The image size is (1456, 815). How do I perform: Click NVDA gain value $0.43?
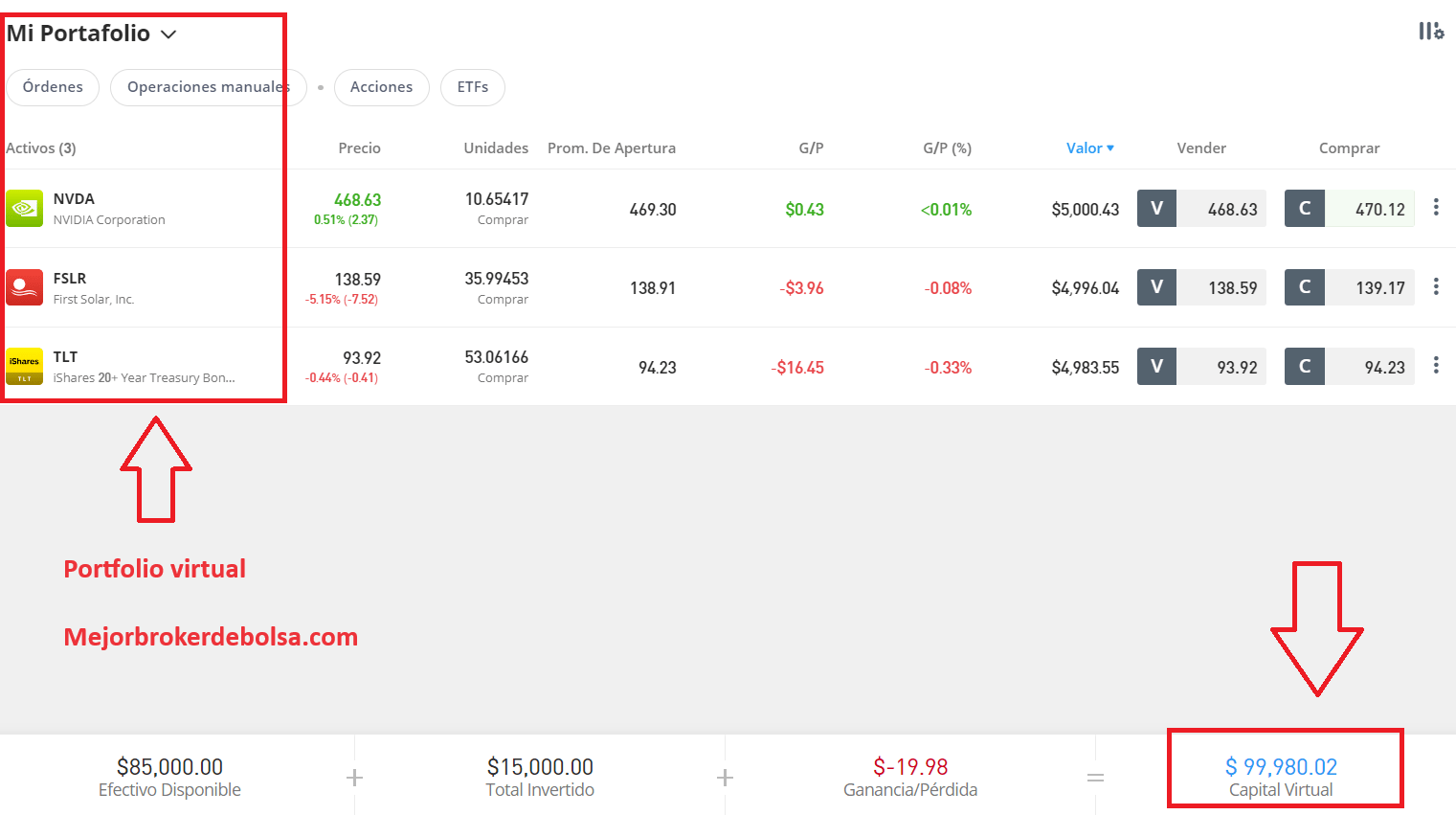[x=804, y=210]
